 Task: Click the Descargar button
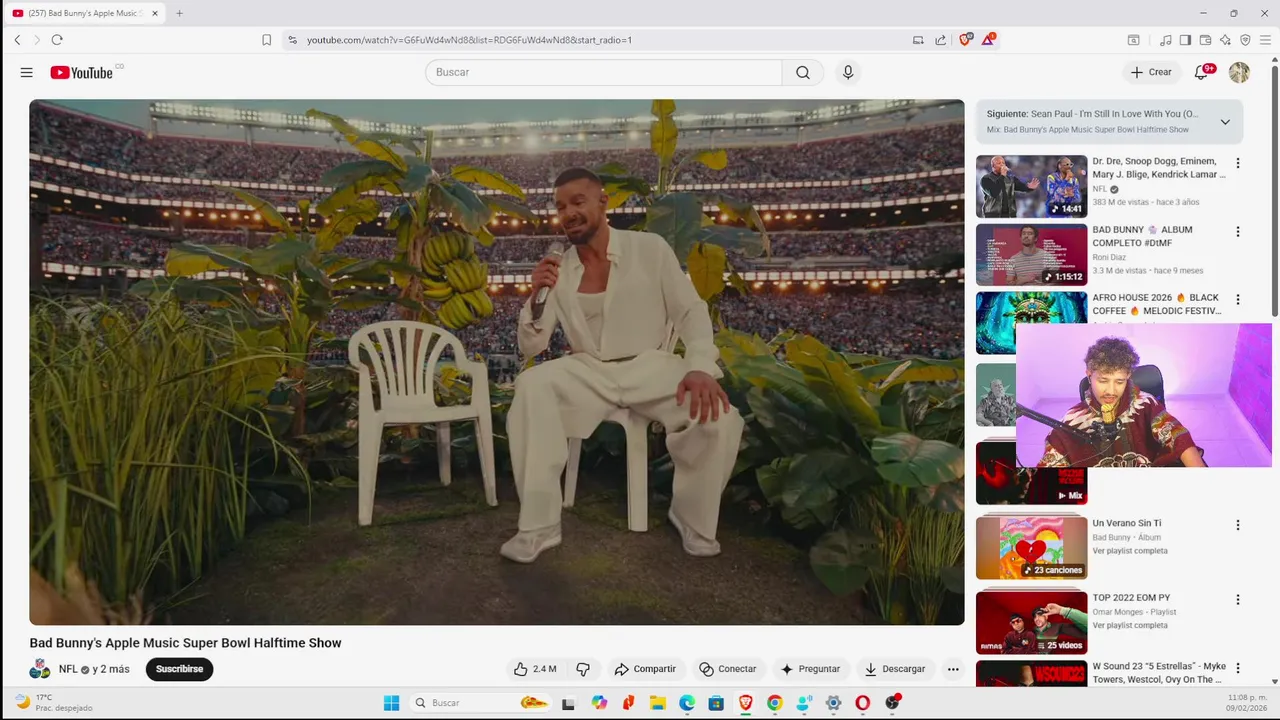pos(895,669)
